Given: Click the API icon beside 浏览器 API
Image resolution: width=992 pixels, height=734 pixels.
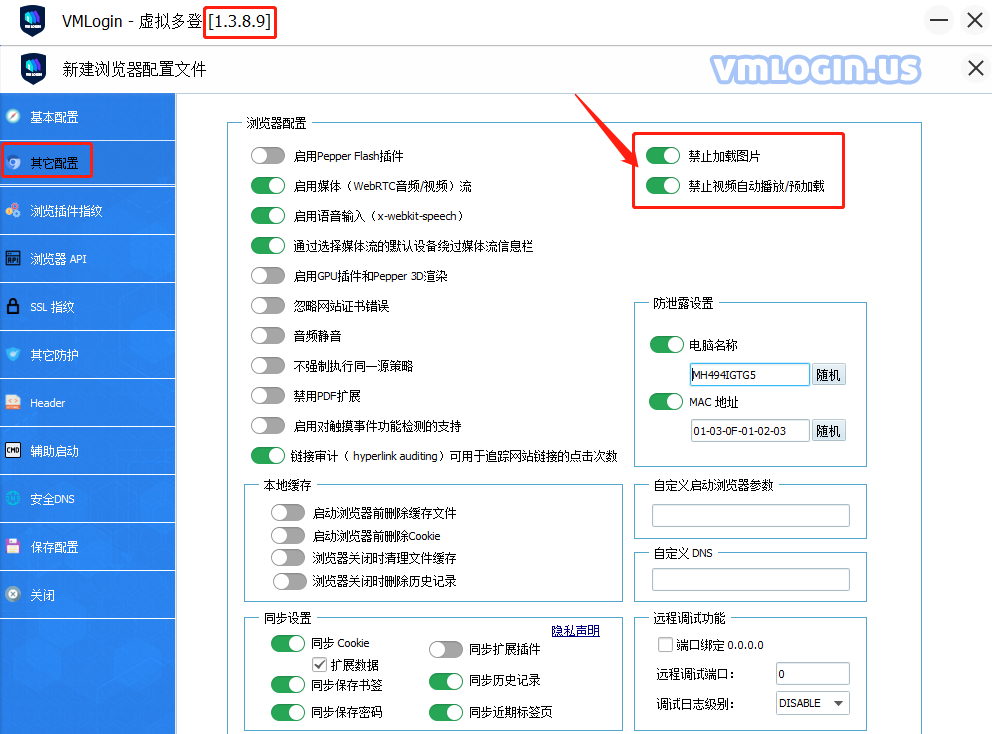Looking at the screenshot, I should point(13,258).
